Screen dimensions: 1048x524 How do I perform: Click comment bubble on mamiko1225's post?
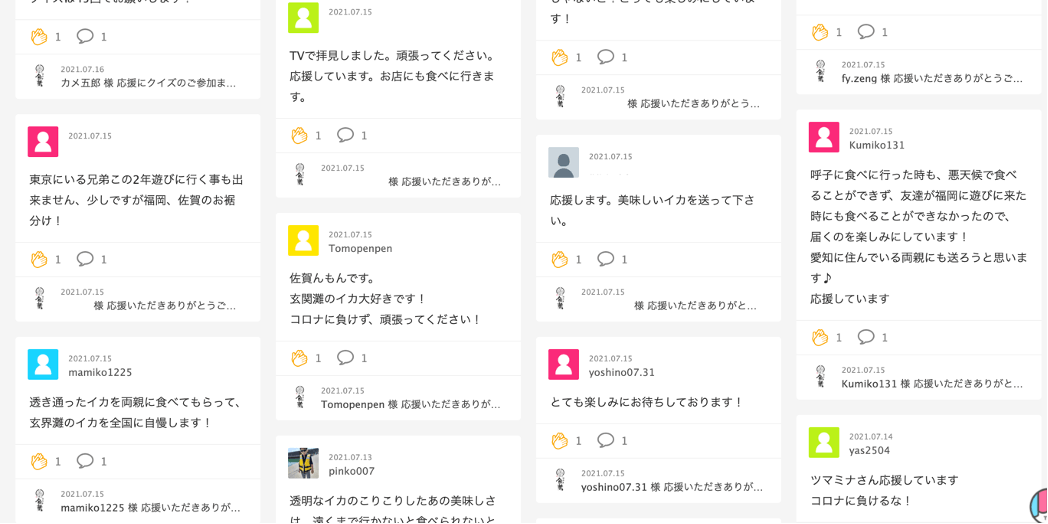tap(85, 461)
